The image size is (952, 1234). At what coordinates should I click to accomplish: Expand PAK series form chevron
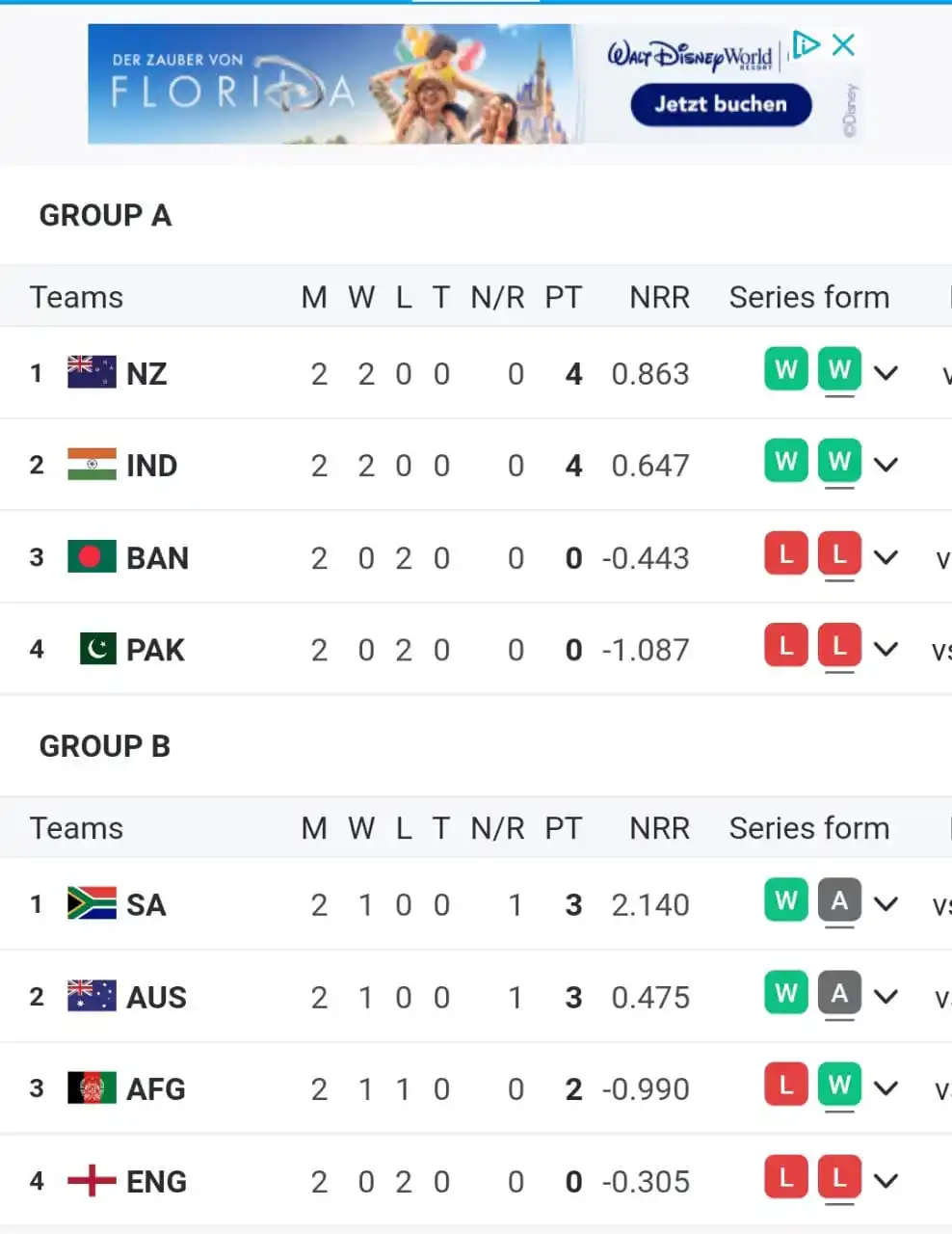[886, 649]
